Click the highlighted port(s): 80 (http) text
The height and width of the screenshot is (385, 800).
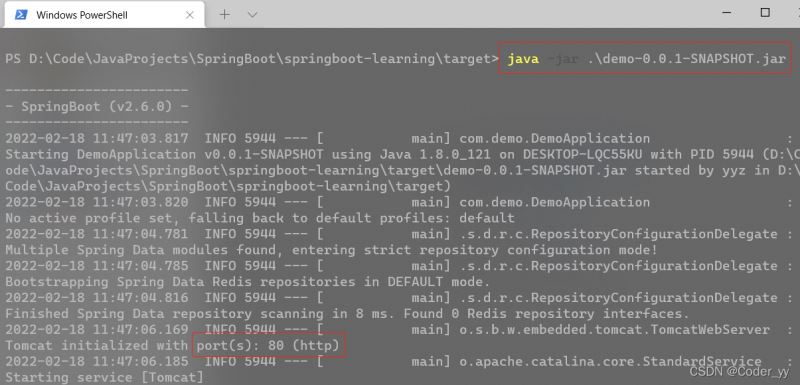268,346
